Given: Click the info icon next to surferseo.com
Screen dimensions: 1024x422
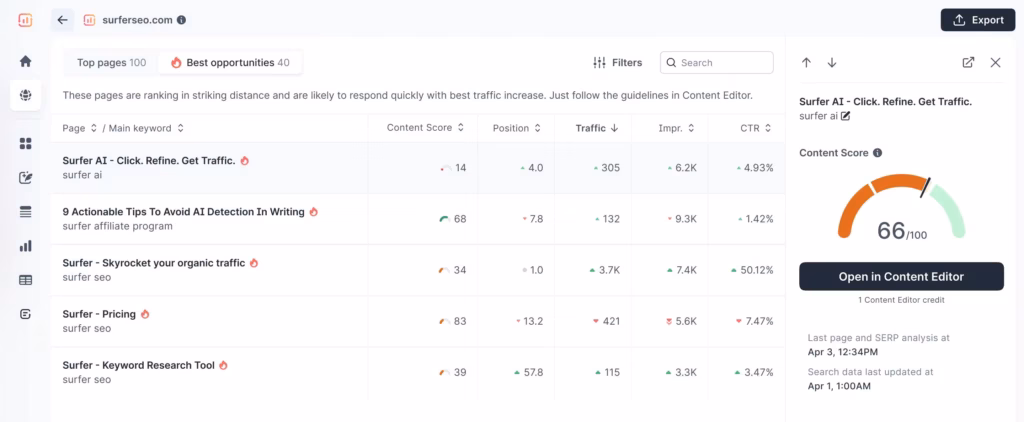Looking at the screenshot, I should 181,20.
